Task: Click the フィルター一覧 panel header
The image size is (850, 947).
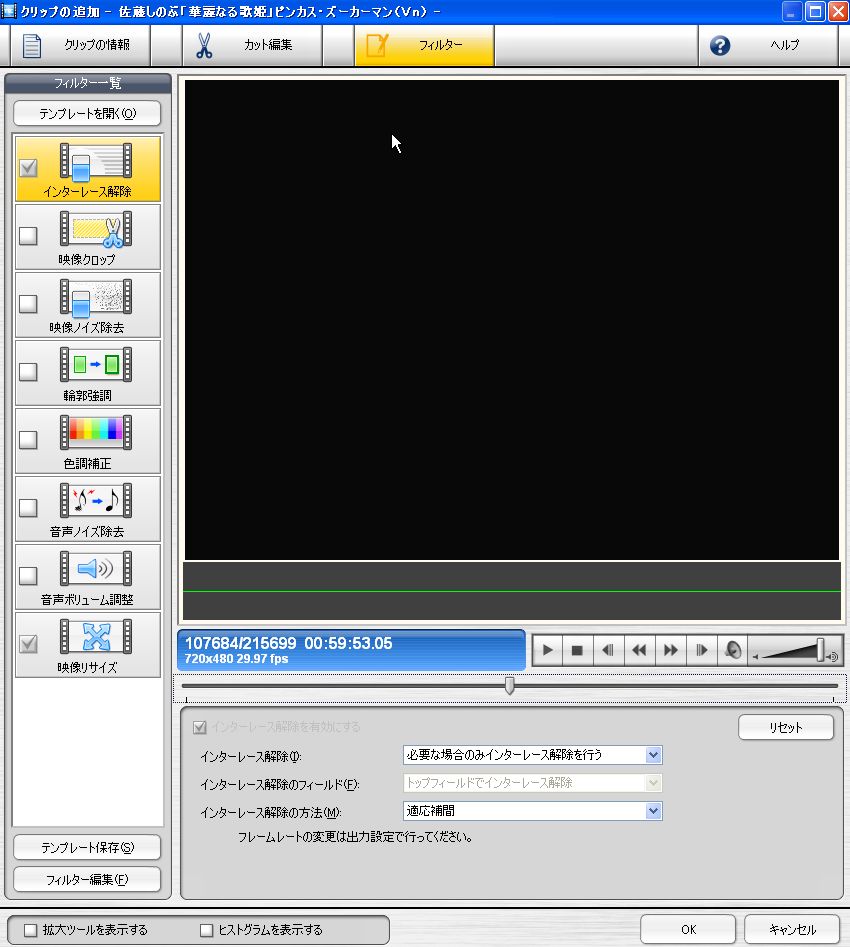Action: coord(88,83)
